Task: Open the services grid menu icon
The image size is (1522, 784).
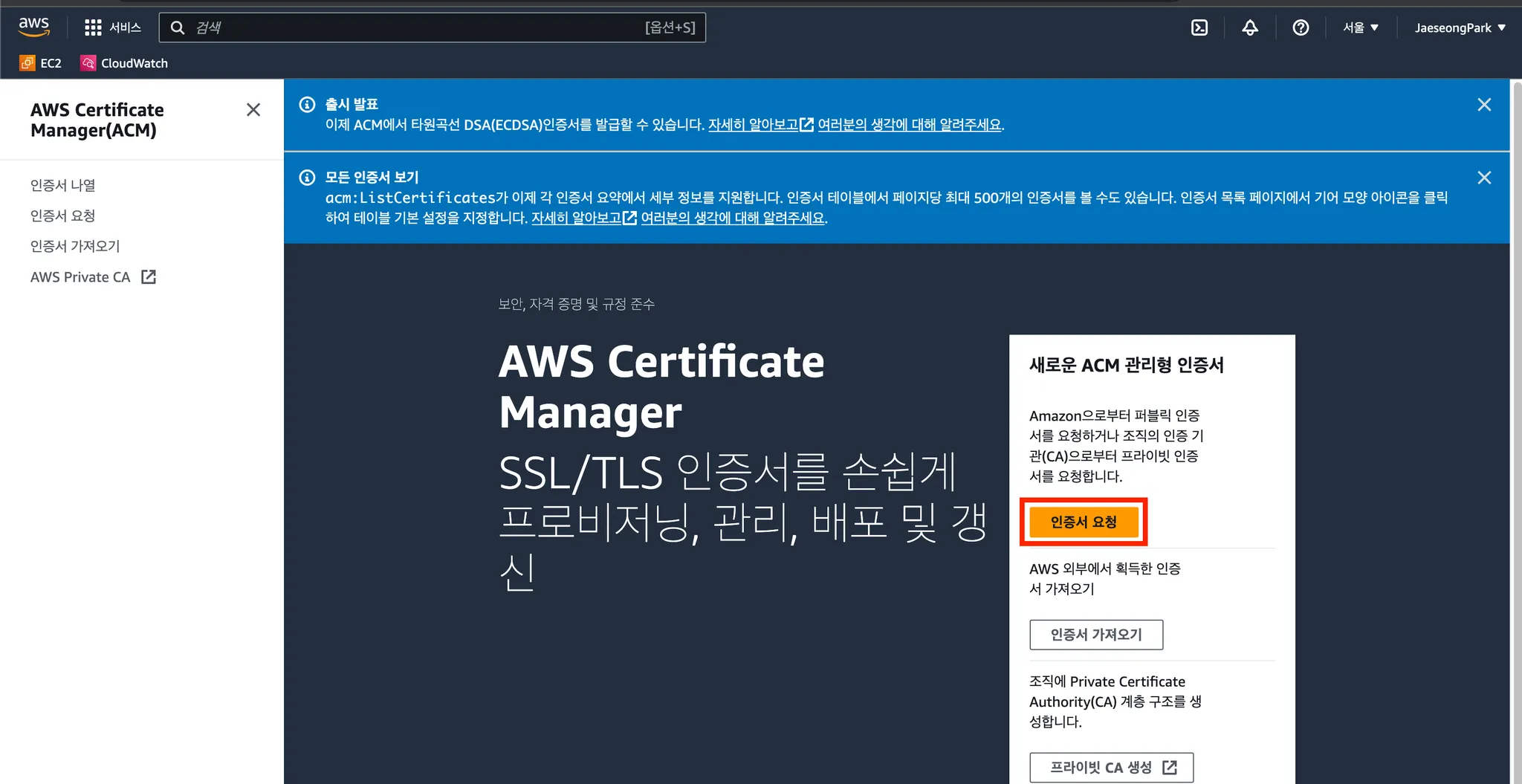Action: coord(93,27)
